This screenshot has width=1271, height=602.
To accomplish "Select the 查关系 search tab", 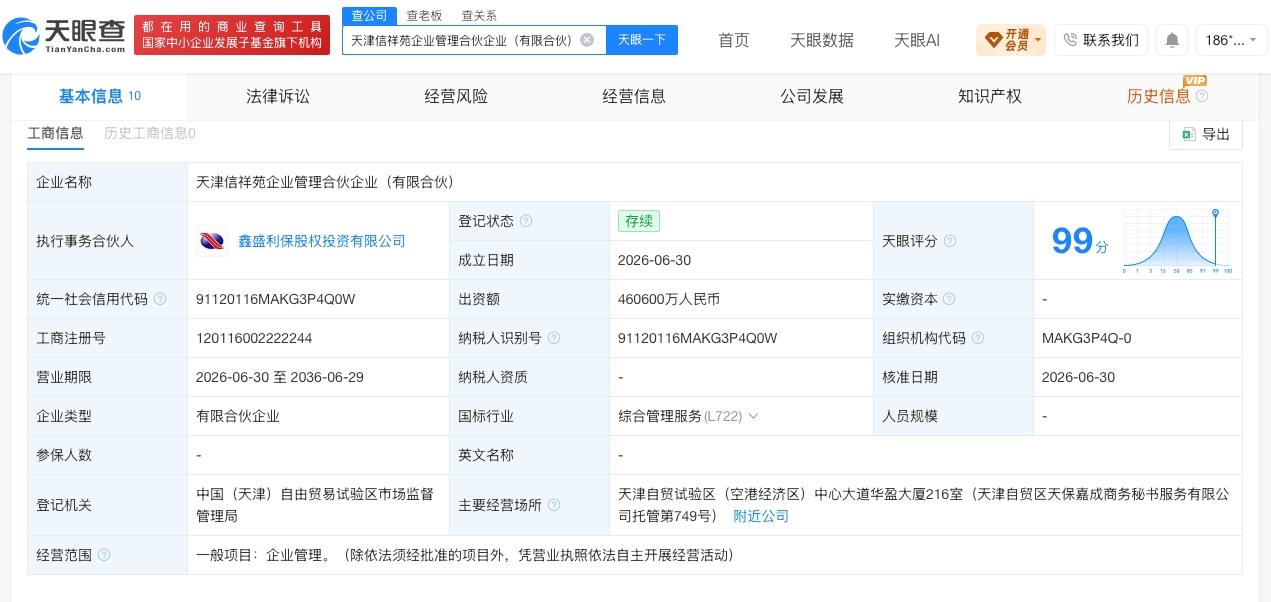I will tap(479, 15).
